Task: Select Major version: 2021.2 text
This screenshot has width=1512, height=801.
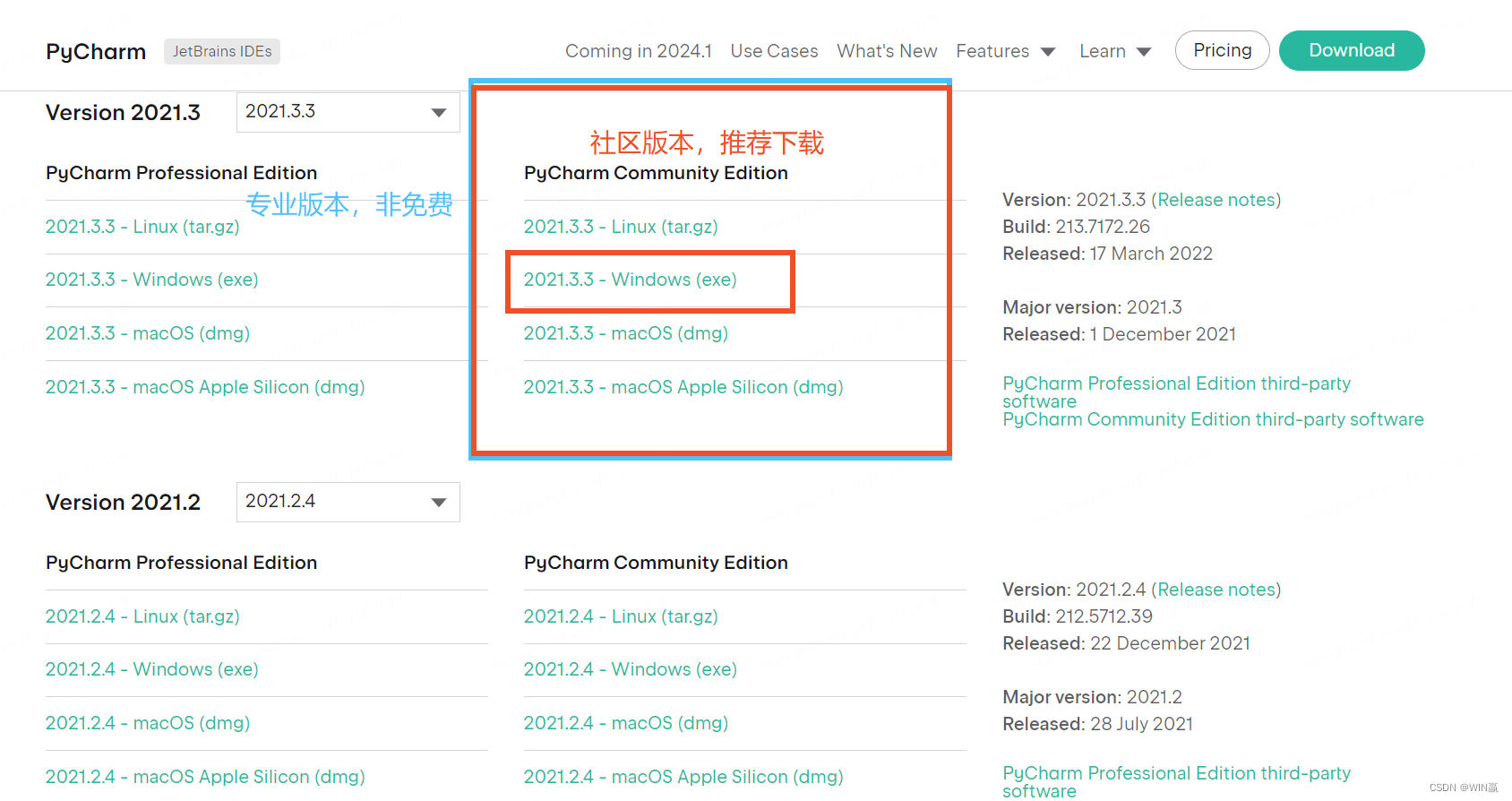Action: click(x=1092, y=697)
